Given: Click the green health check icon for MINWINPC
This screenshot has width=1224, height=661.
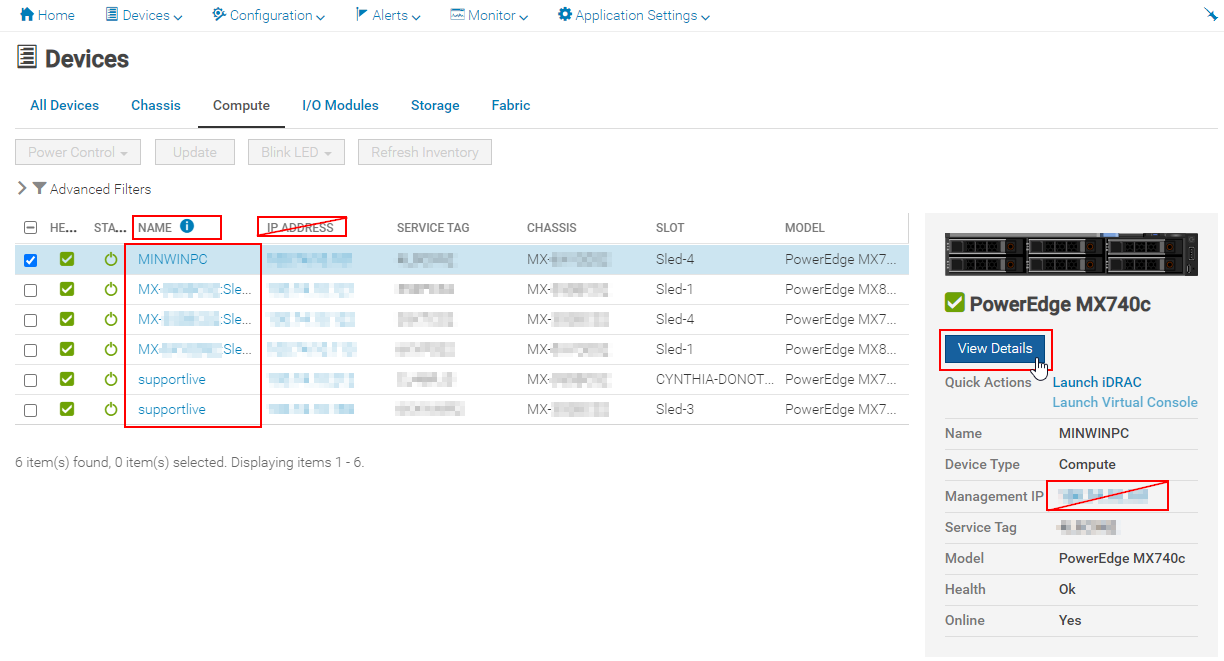Looking at the screenshot, I should click(x=66, y=258).
